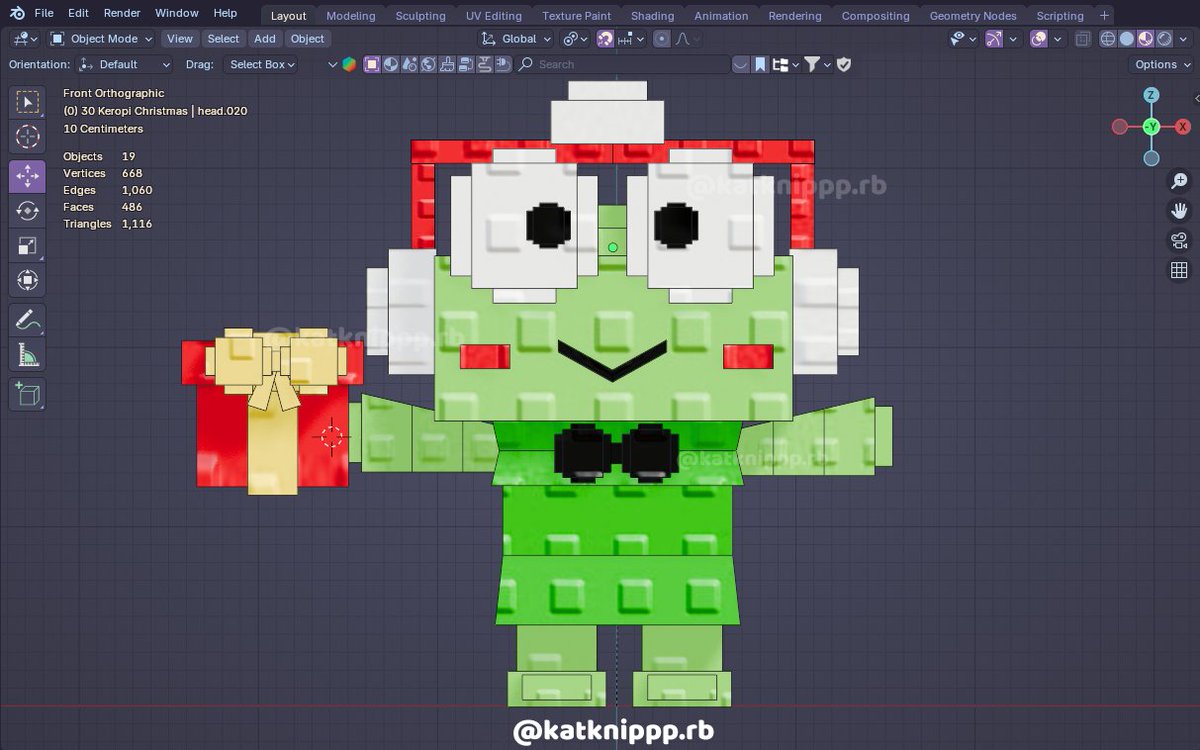Toggle the snapping magnet button
Viewport: 1200px width, 750px height.
point(605,39)
